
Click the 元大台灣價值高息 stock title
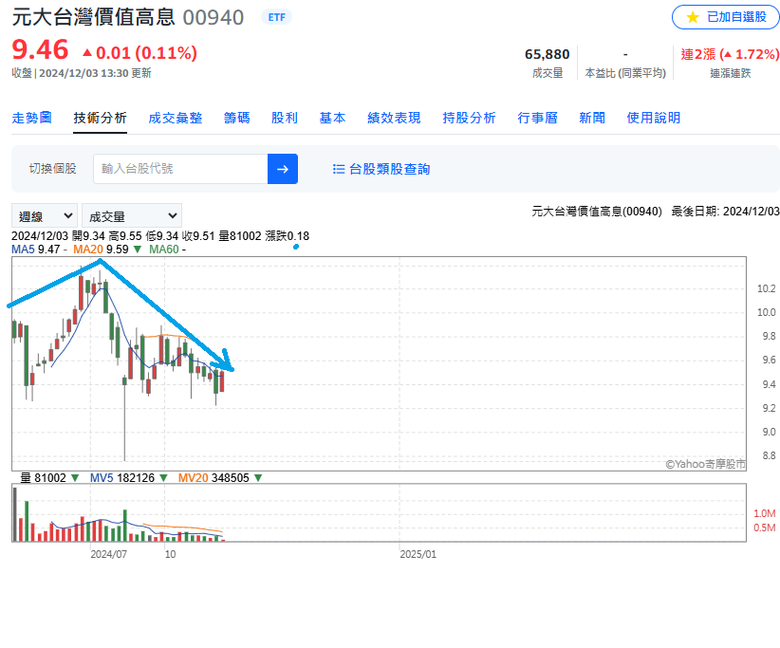[x=94, y=17]
